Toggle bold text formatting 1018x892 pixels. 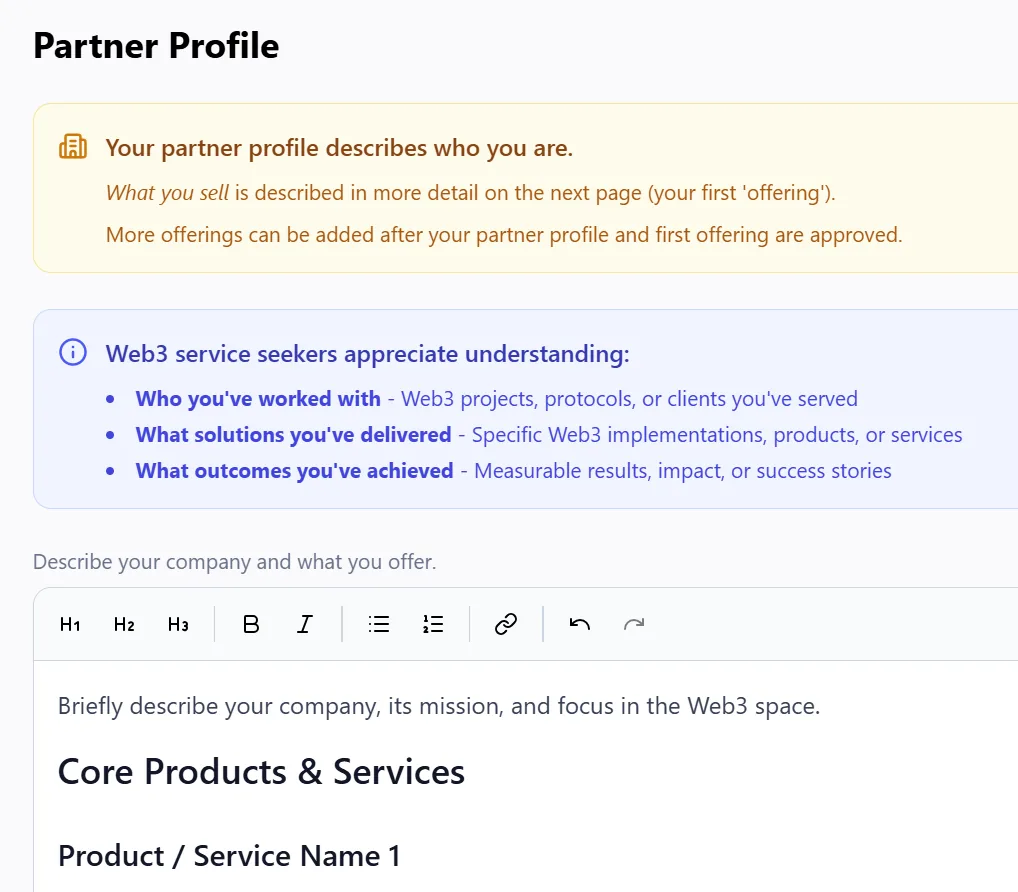pos(251,625)
